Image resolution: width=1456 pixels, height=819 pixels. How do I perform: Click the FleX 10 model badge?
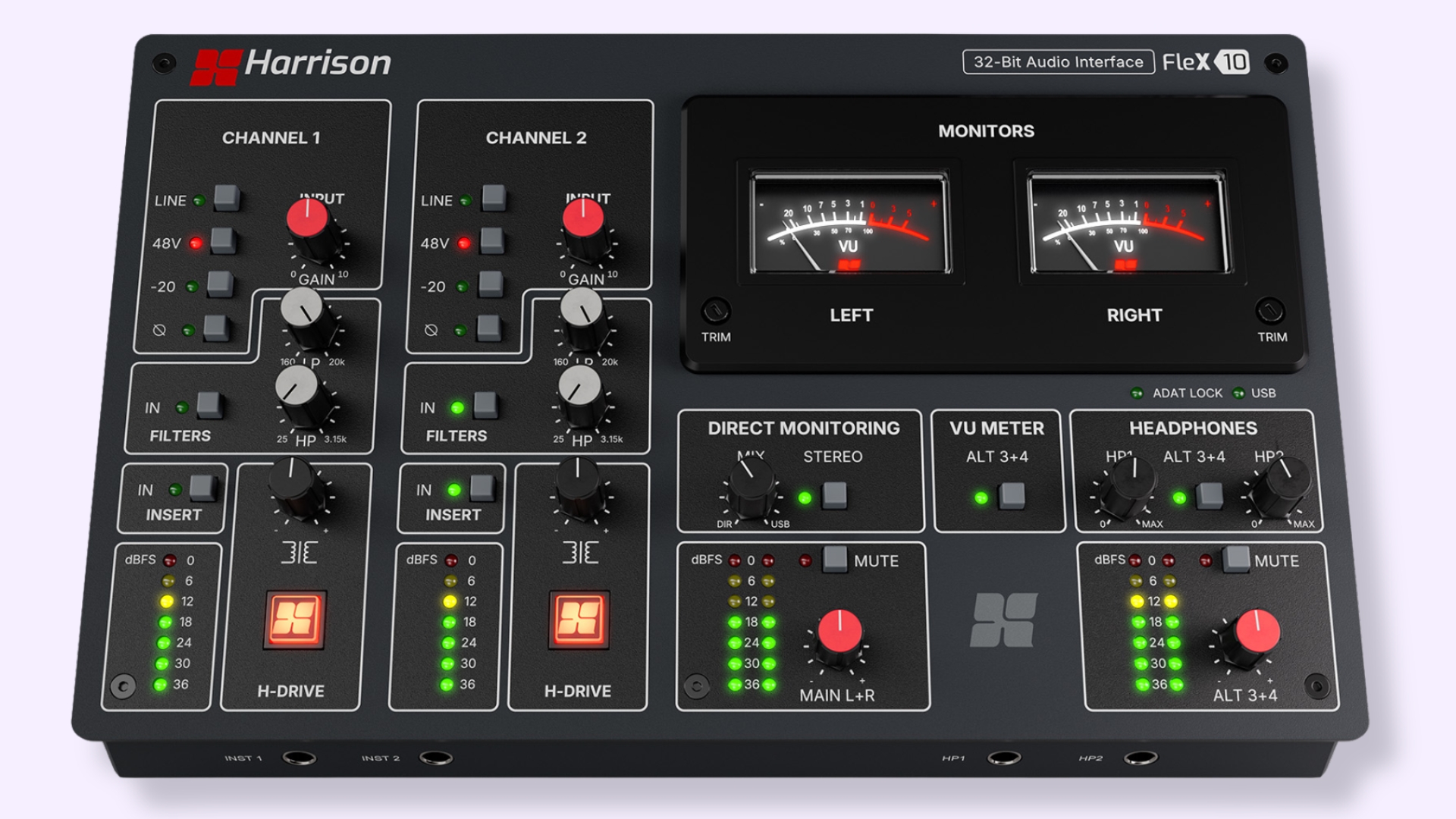(1206, 61)
